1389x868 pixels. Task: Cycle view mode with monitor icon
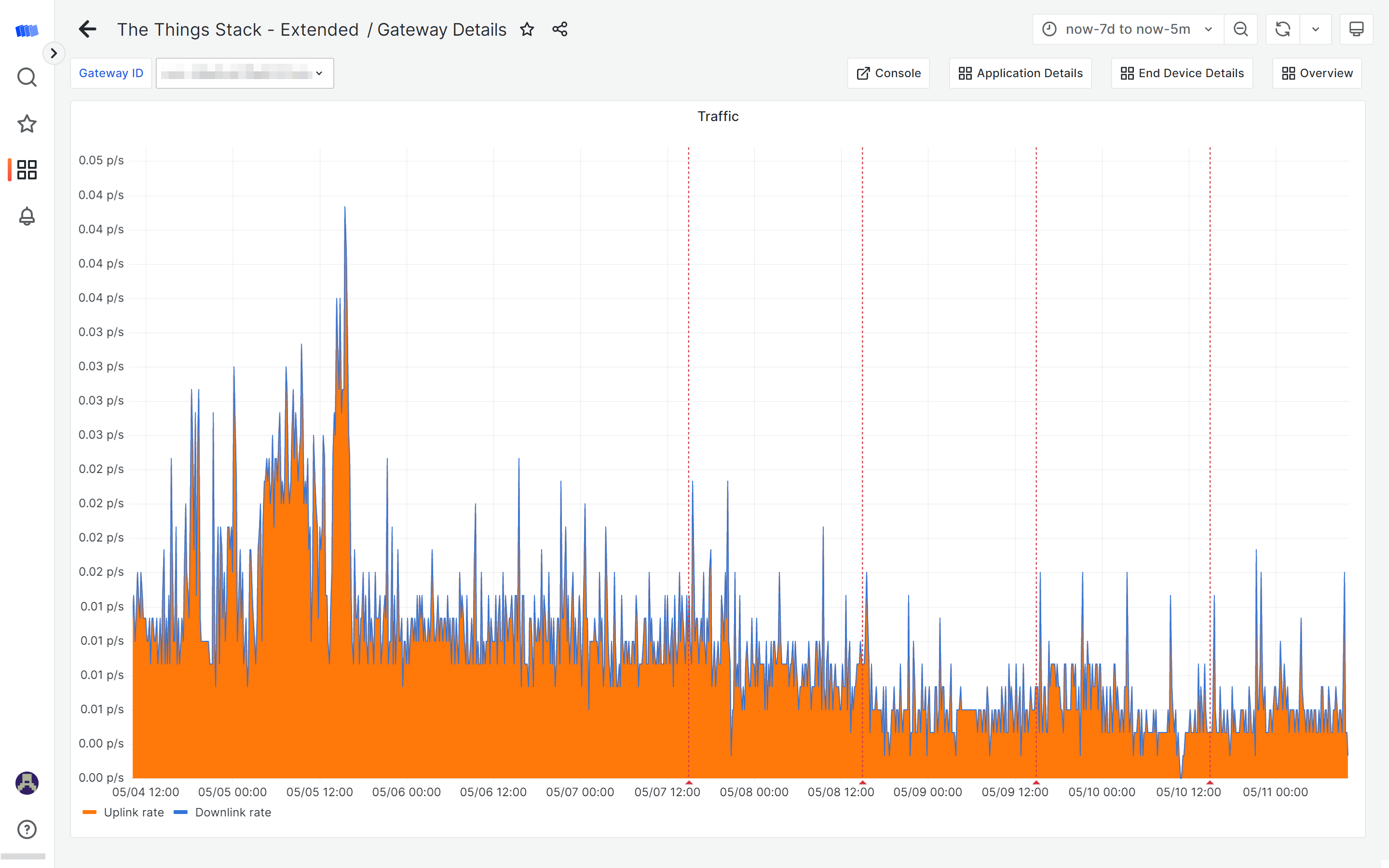1356,29
